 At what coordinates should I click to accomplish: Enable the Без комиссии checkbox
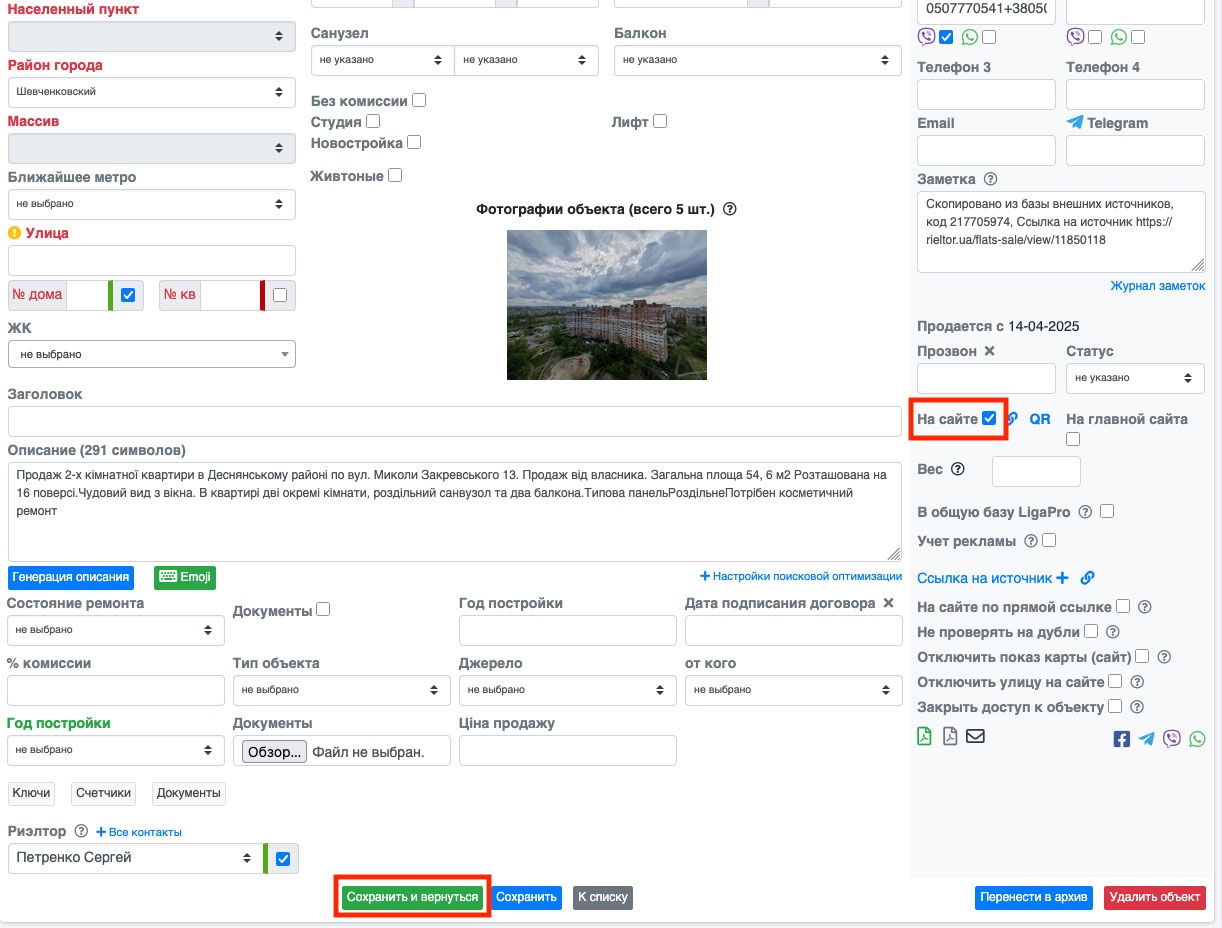(x=419, y=100)
